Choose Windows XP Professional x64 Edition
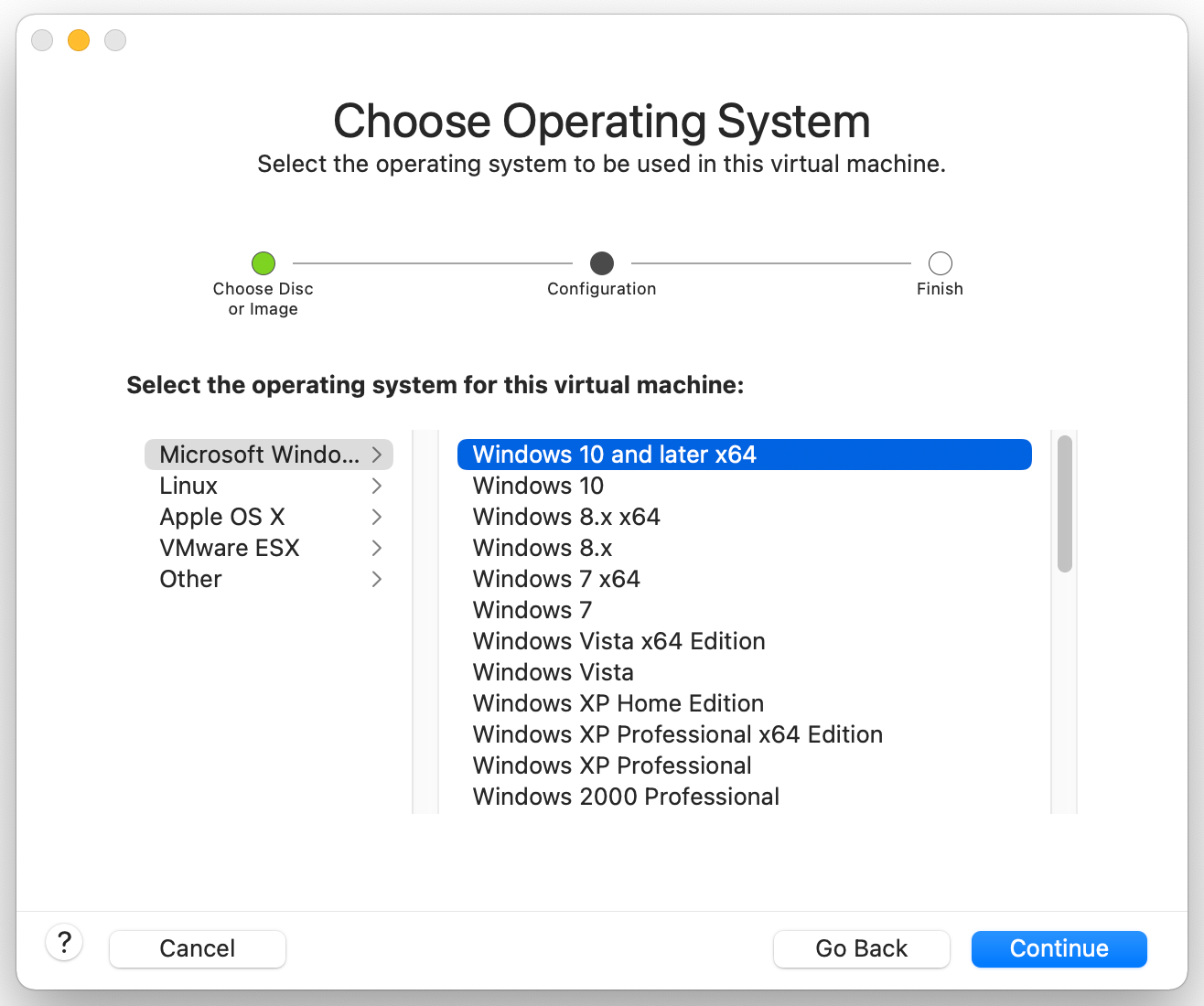Viewport: 1204px width, 1006px height. [x=677, y=734]
